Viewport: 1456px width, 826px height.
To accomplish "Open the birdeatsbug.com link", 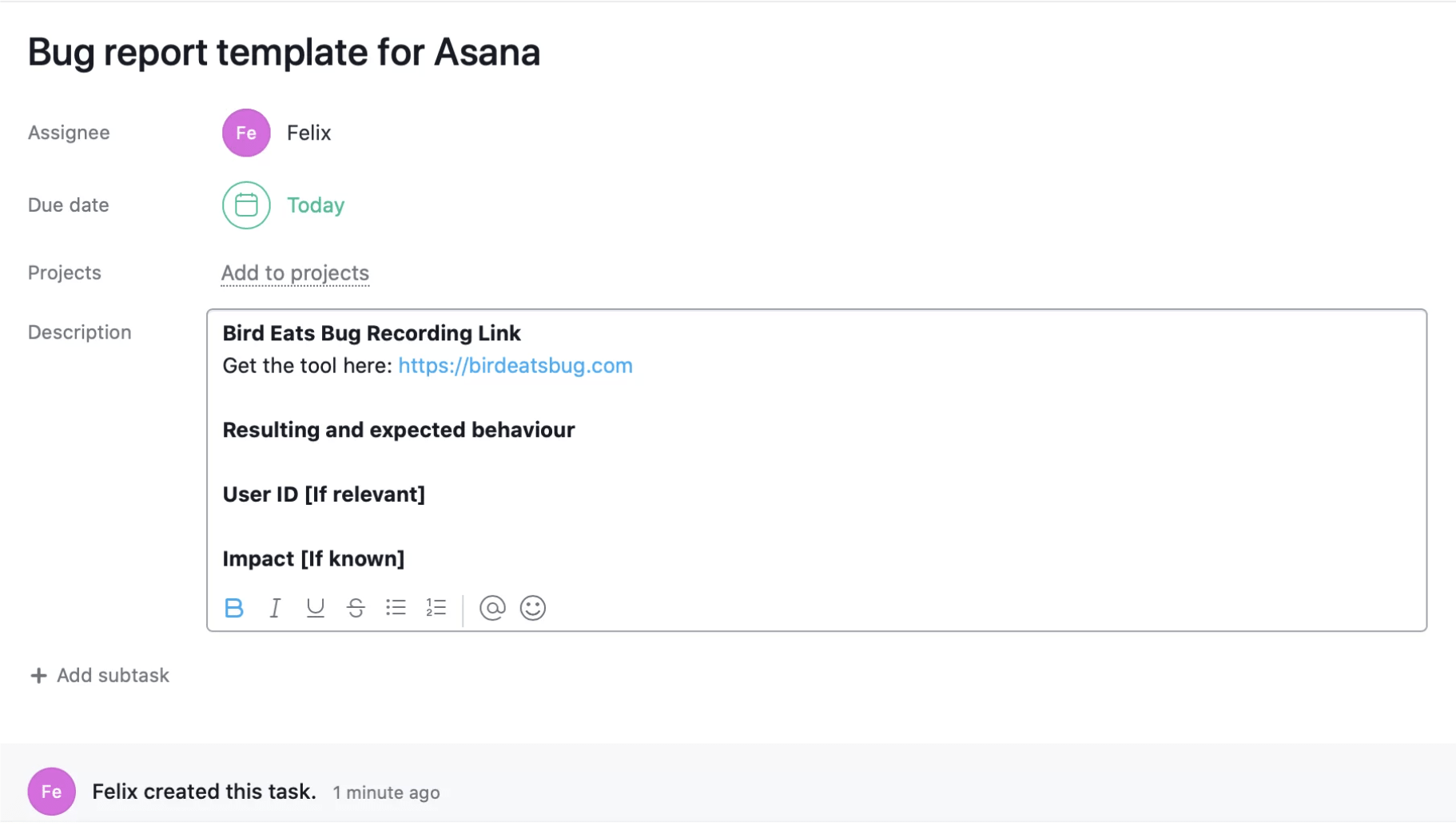I will [515, 366].
